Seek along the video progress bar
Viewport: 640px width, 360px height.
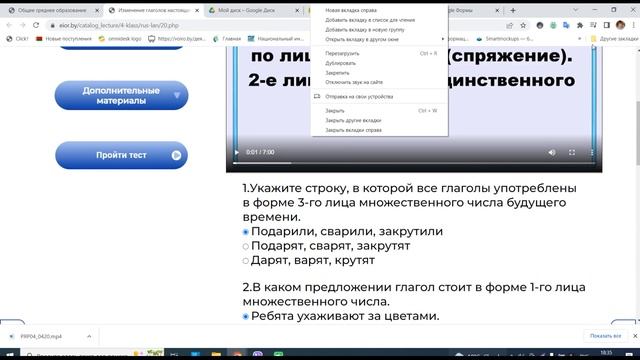coord(414,163)
